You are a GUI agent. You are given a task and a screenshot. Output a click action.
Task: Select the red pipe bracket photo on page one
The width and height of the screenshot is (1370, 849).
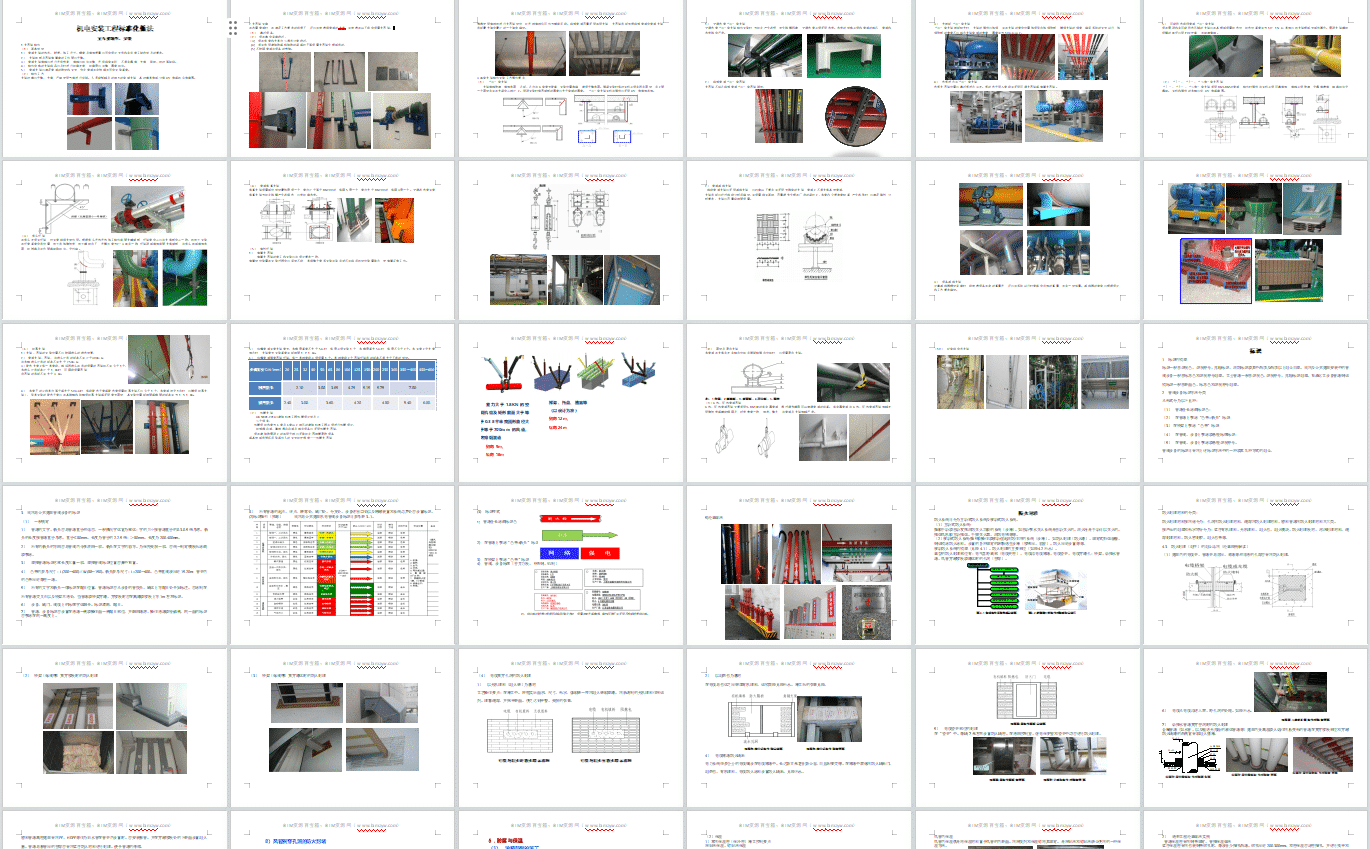[x=90, y=133]
